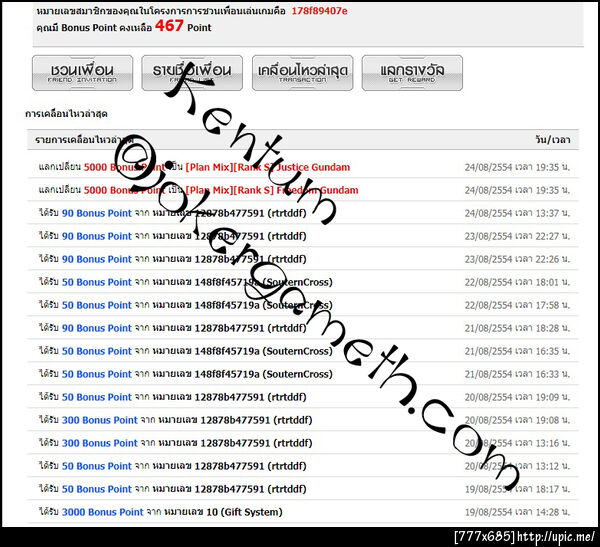Click the date 22/08/2554 เวลา 17:58 น.

point(517,305)
